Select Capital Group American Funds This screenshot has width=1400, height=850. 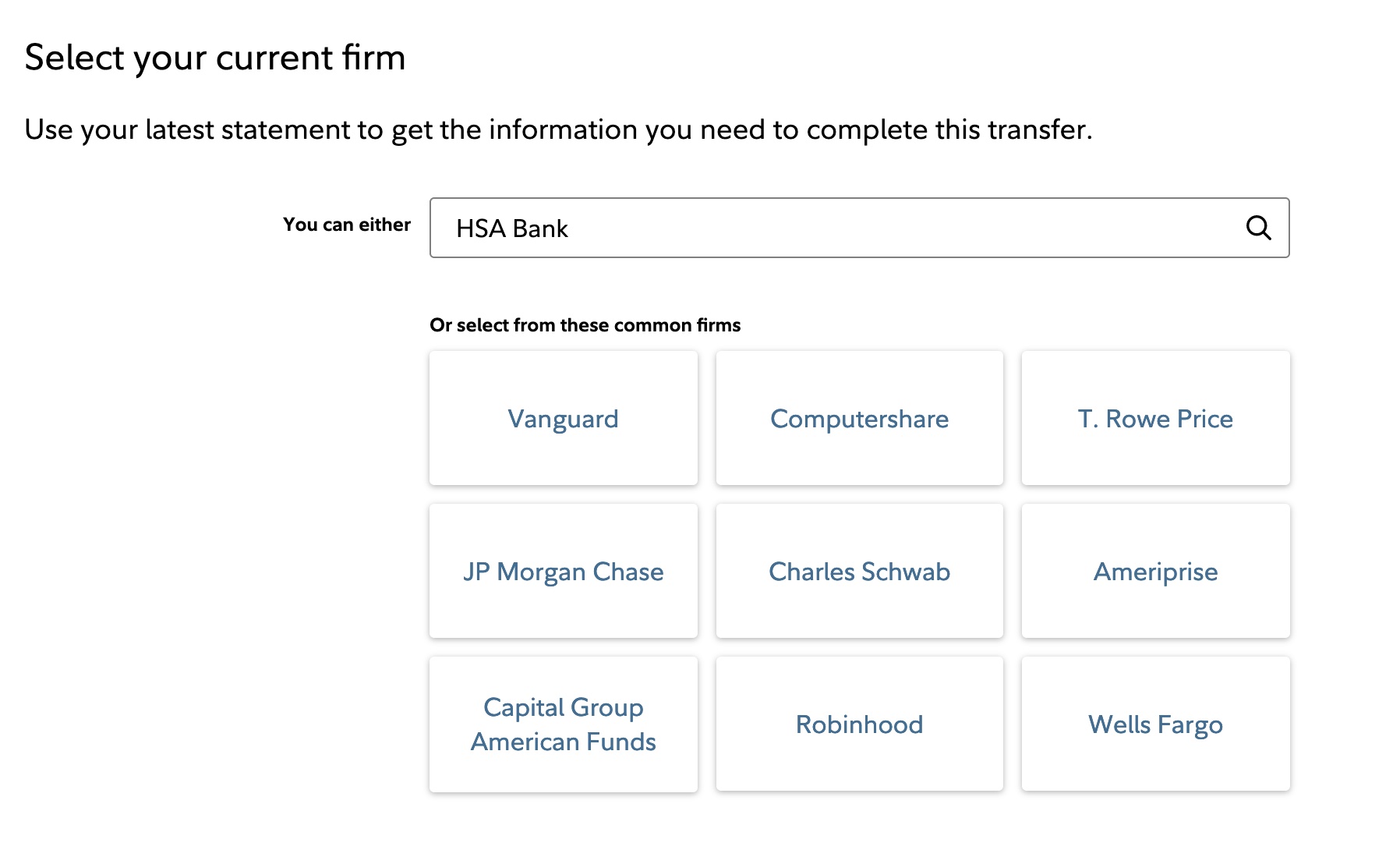pyautogui.click(x=563, y=724)
